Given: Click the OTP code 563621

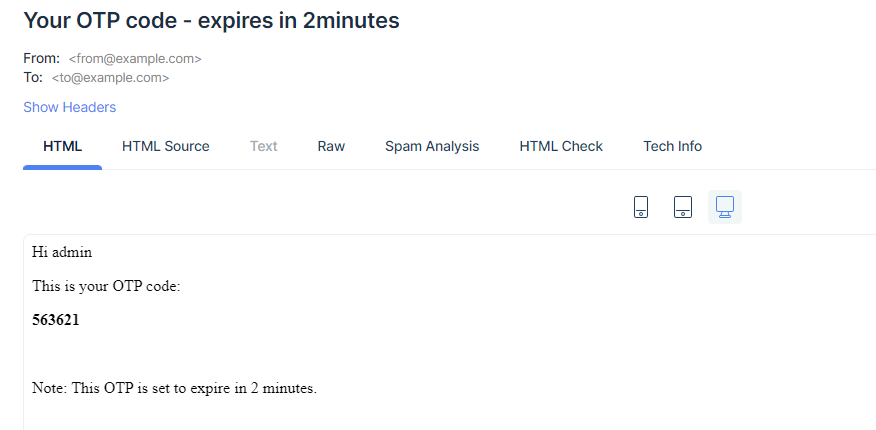Looking at the screenshot, I should [x=56, y=320].
